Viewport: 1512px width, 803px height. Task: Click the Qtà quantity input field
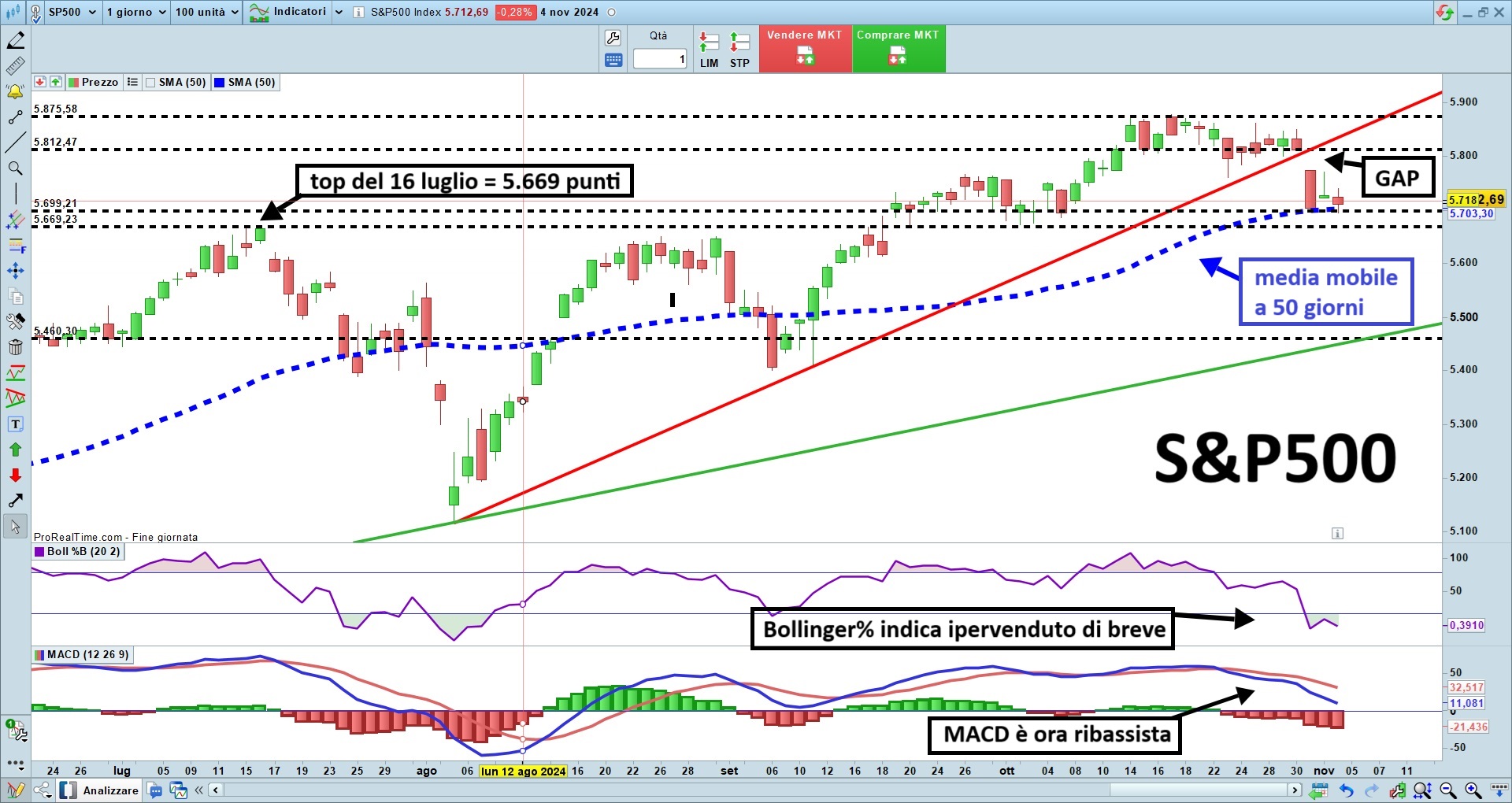[660, 59]
